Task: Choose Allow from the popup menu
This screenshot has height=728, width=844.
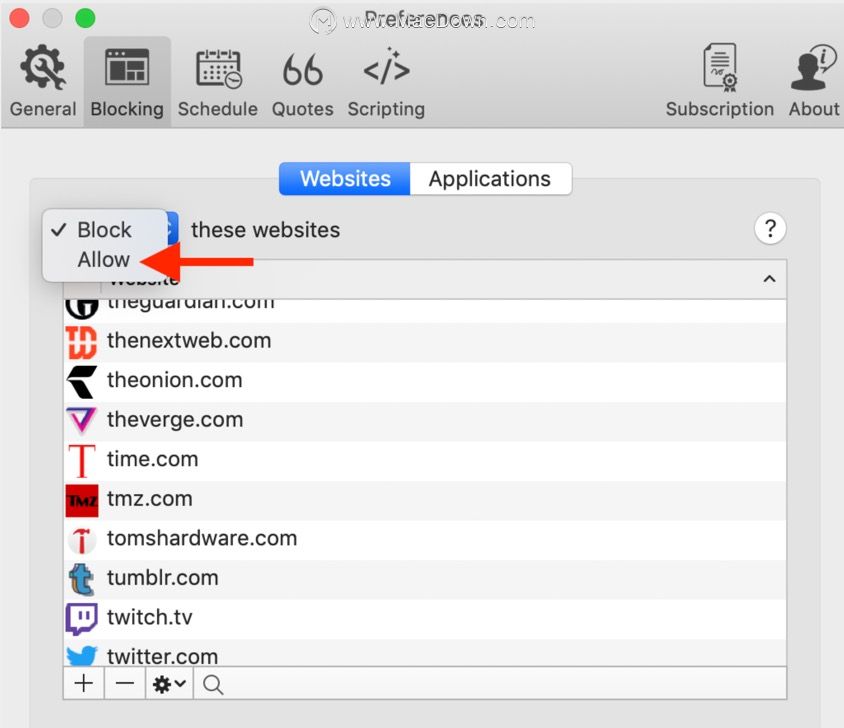Action: coord(104,260)
